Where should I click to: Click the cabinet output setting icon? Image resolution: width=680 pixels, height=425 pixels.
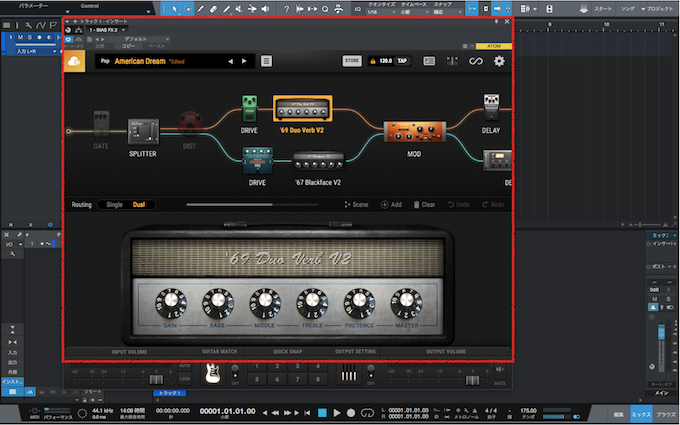(x=349, y=373)
